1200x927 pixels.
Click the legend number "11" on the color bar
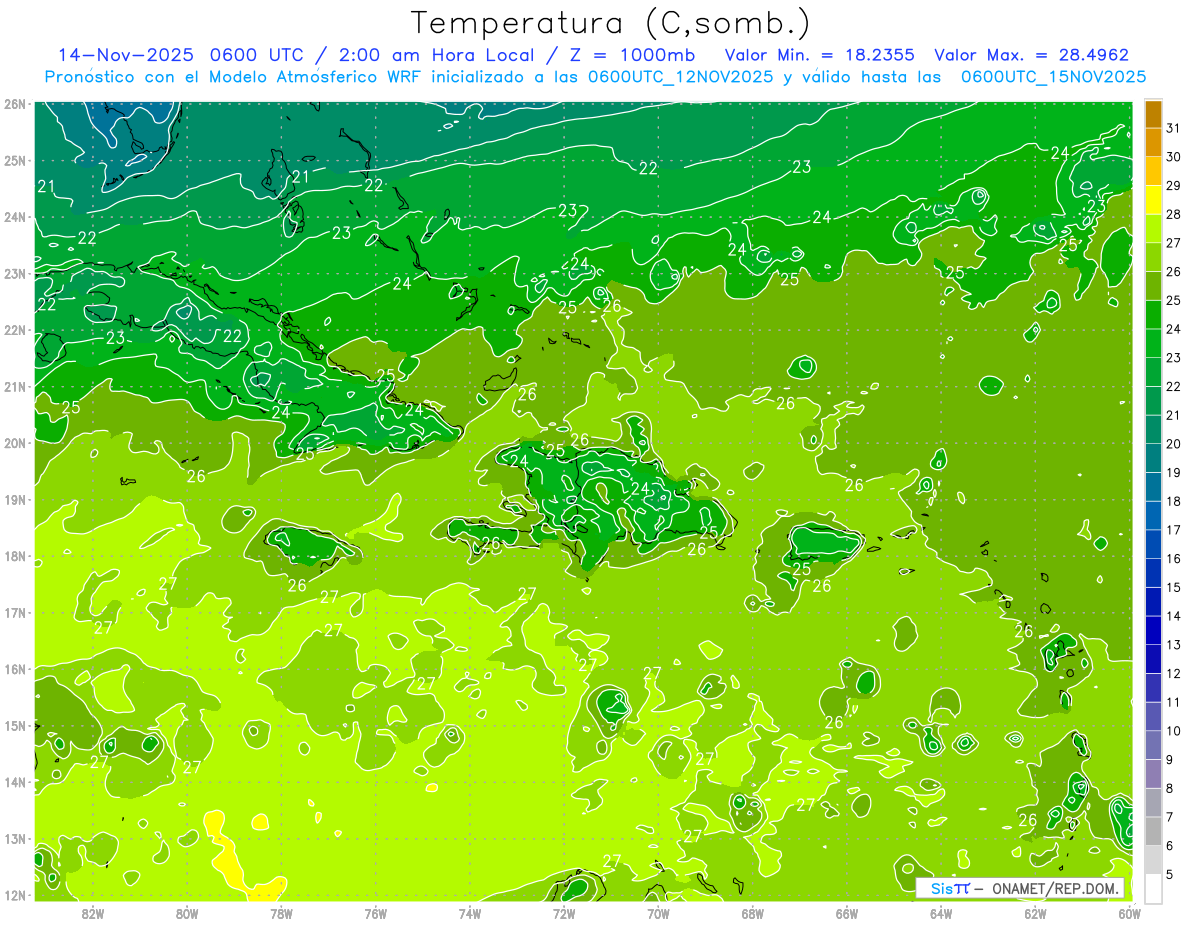coord(1174,703)
